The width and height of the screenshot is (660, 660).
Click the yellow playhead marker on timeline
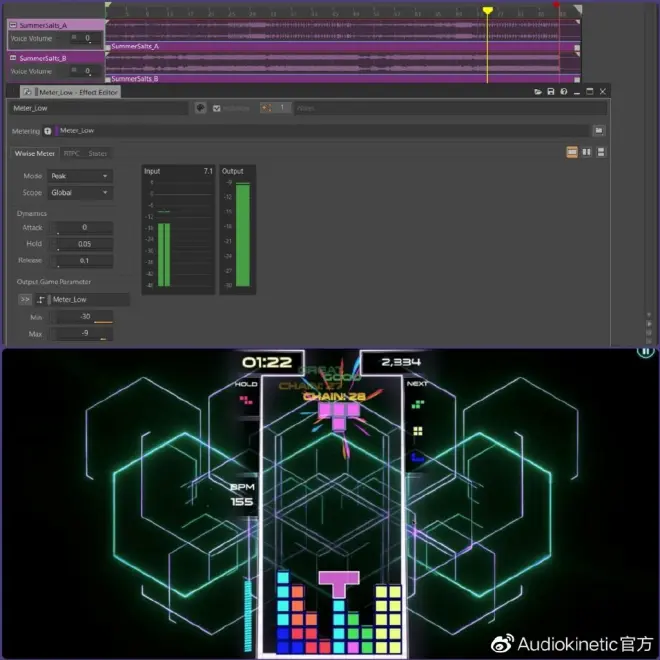488,11
